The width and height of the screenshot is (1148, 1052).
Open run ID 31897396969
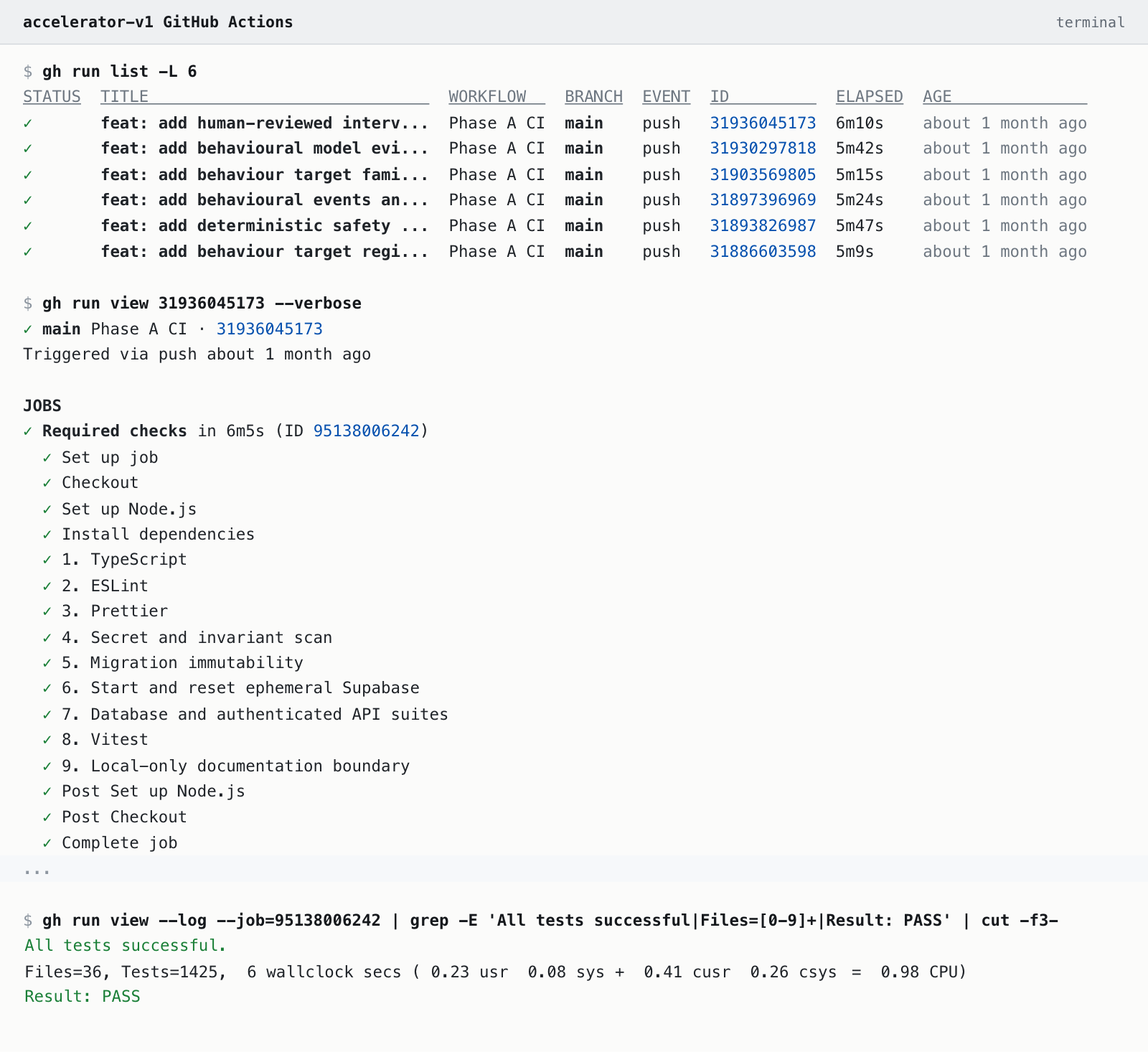click(763, 200)
